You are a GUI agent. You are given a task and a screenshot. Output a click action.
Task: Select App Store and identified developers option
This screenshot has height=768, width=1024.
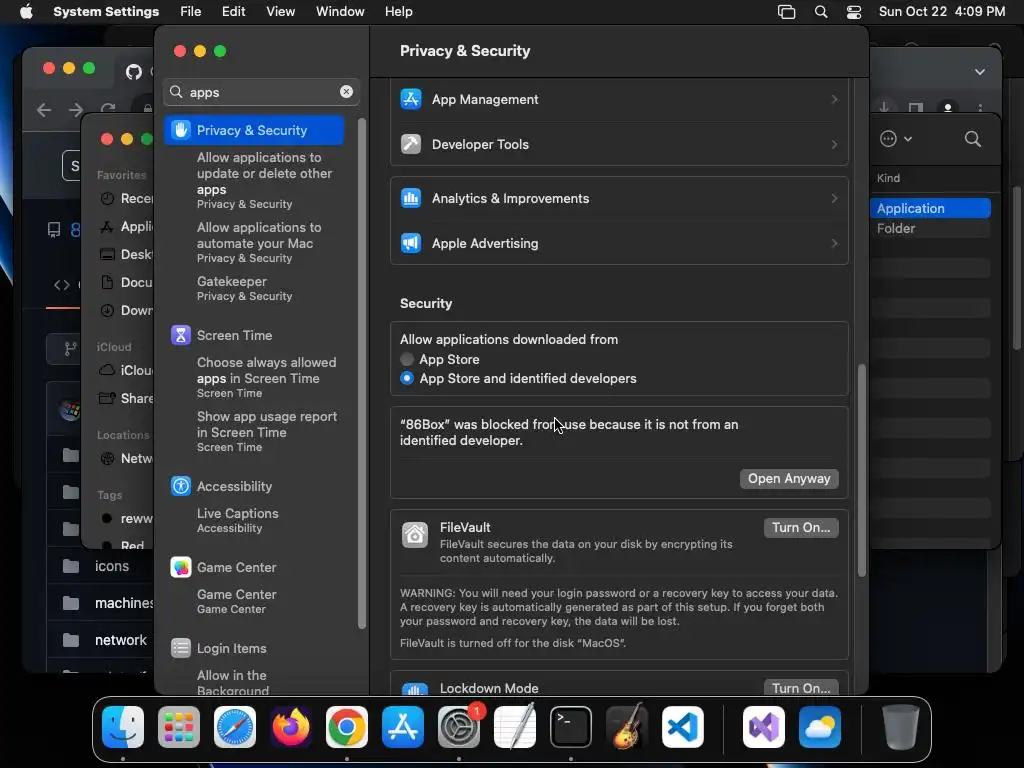coord(407,378)
